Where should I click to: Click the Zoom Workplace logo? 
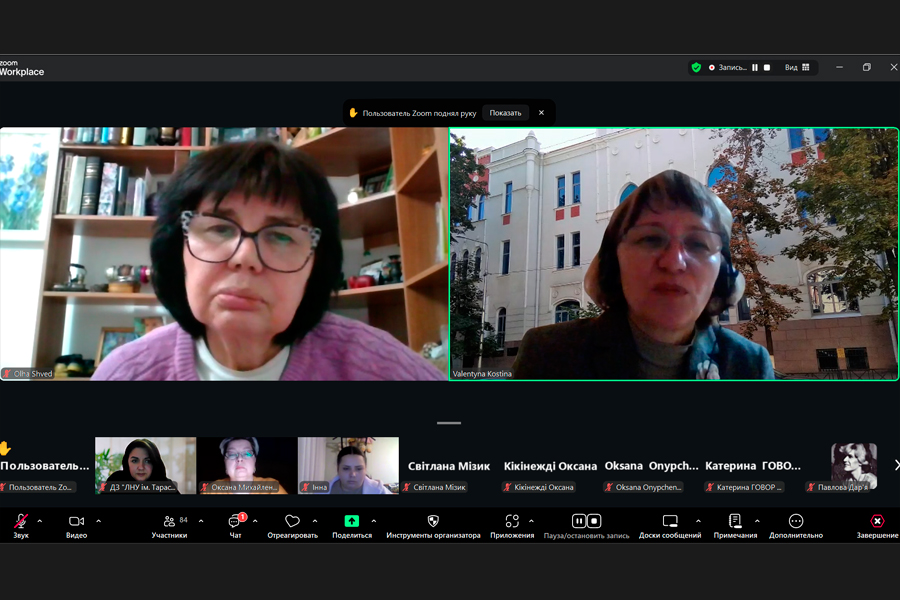(22, 68)
